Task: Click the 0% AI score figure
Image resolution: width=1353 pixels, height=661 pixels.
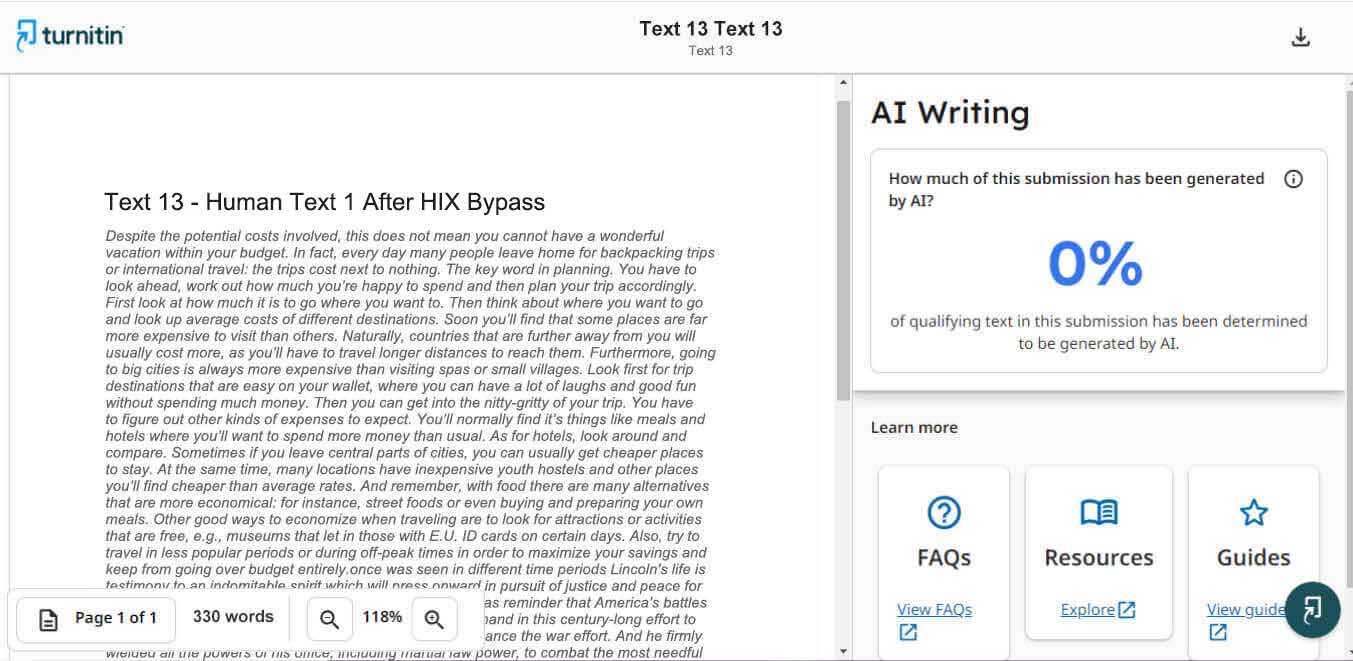Action: coord(1095,264)
